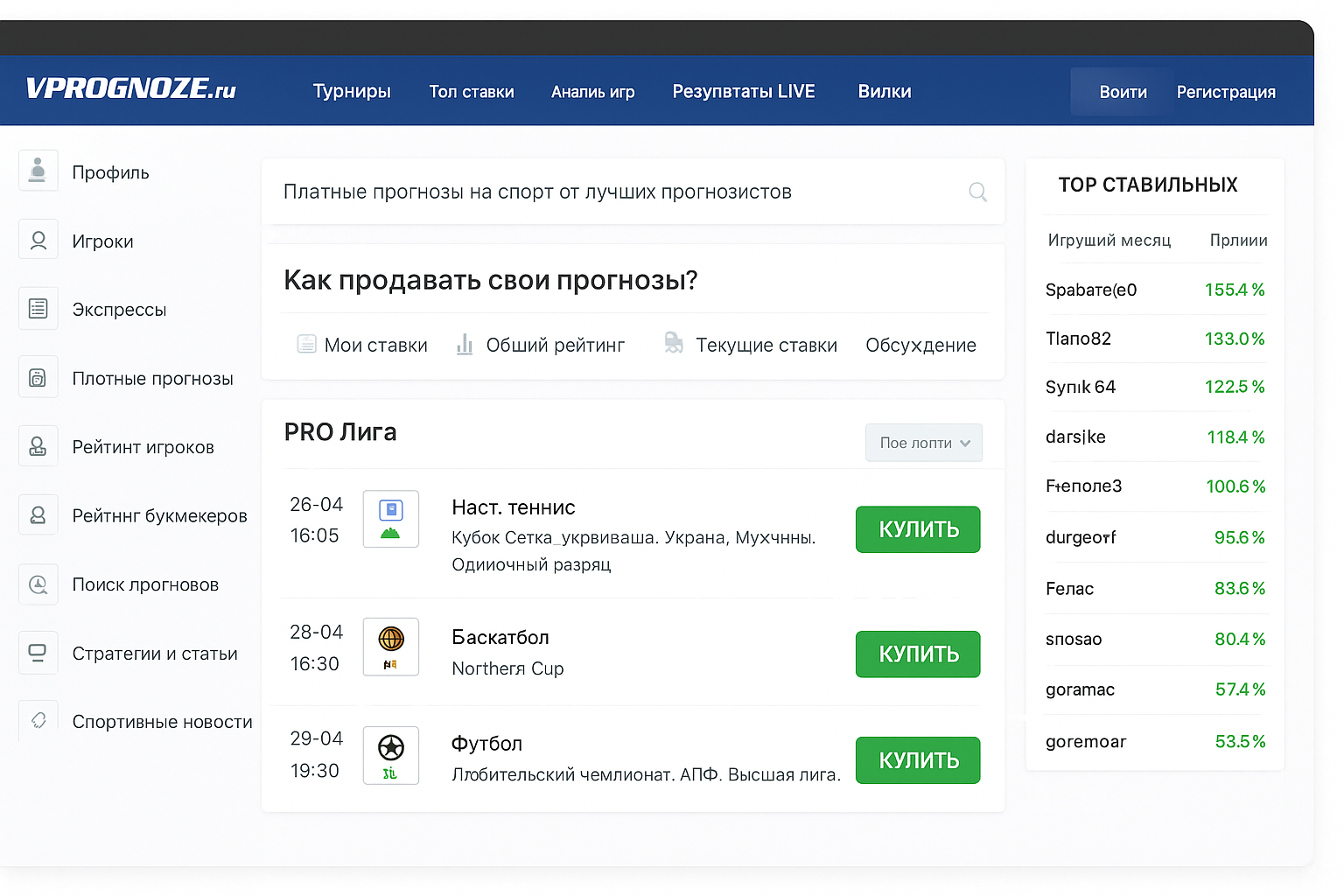Click the Поиск прогнозов sidebar icon
The height and width of the screenshot is (896, 1344).
pos(38,584)
